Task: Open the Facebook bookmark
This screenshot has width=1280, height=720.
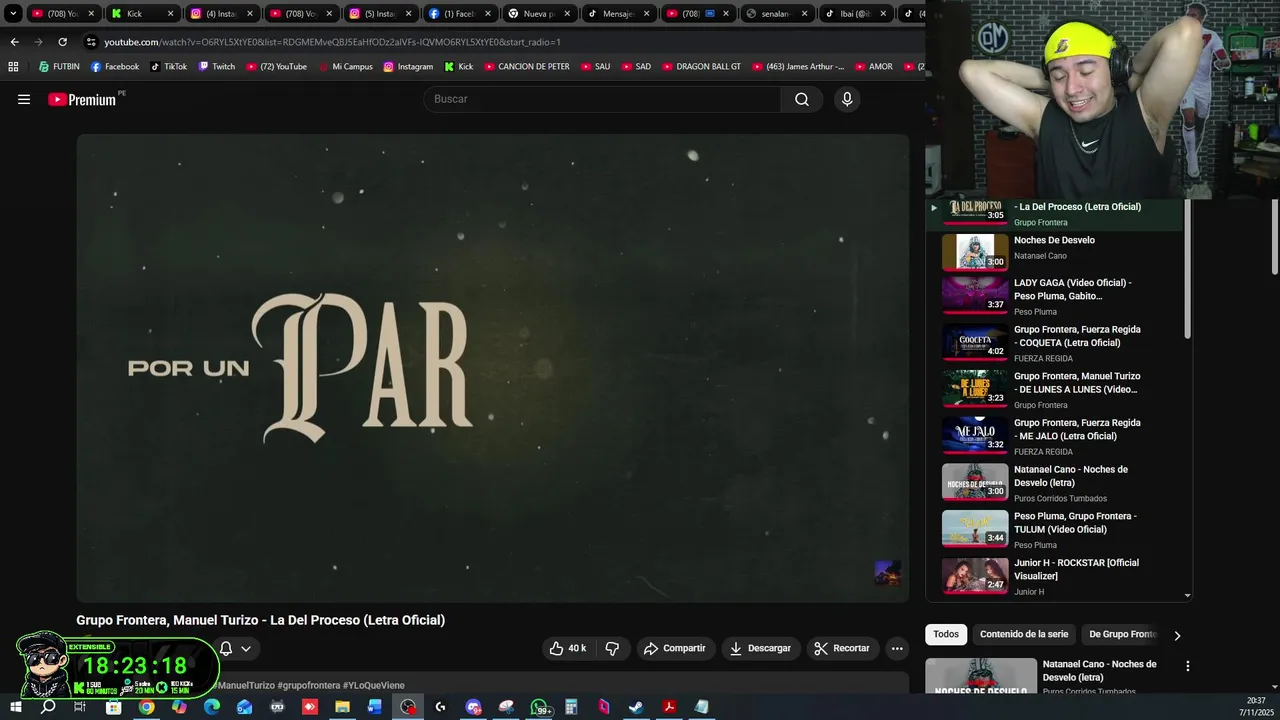Action: [x=115, y=67]
